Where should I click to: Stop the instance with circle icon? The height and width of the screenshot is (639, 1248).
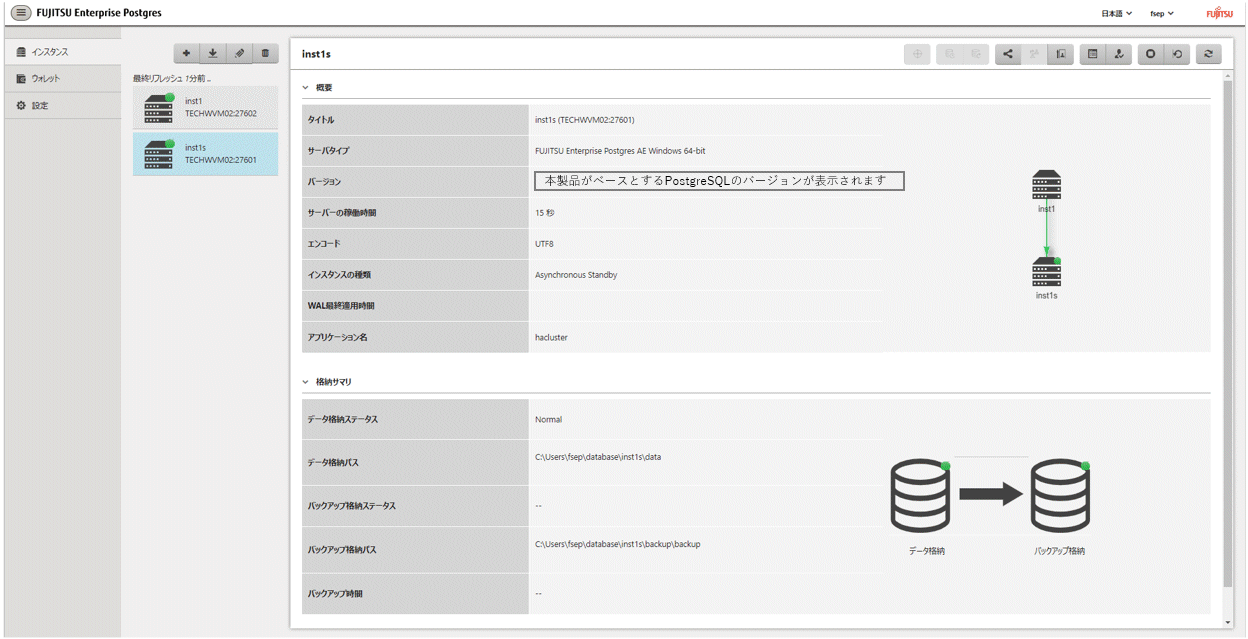(1151, 54)
